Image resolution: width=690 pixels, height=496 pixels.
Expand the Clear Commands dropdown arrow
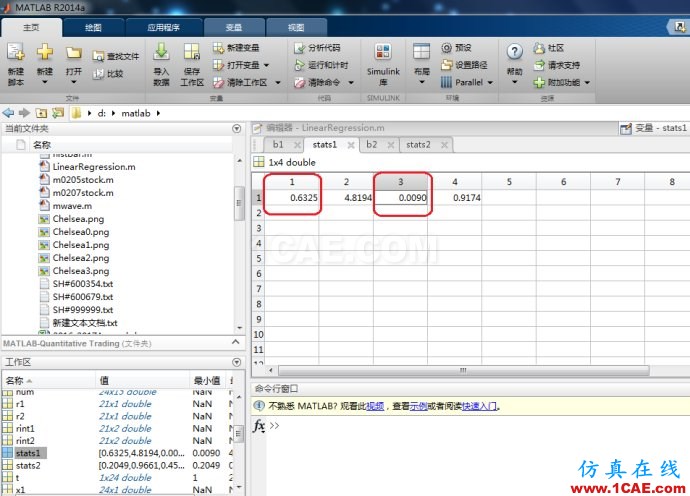(x=351, y=82)
